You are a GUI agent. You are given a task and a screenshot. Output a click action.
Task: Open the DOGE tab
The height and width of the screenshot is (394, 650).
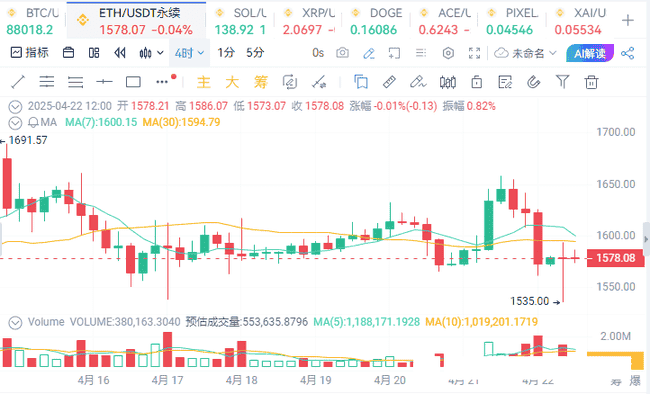tap(376, 21)
